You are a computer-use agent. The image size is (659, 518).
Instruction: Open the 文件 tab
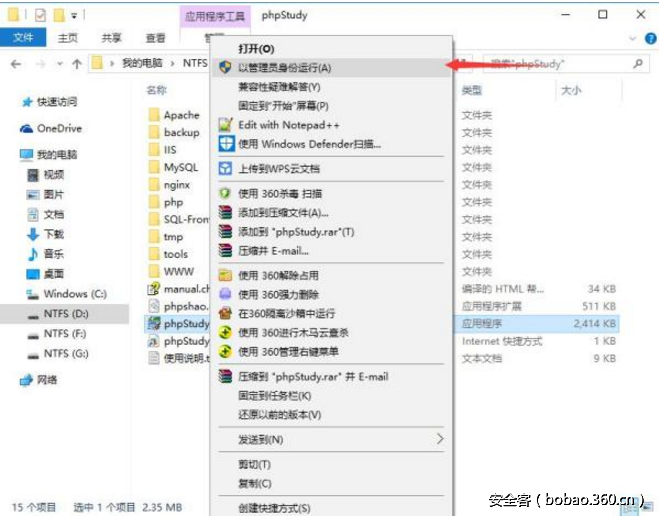(23, 38)
